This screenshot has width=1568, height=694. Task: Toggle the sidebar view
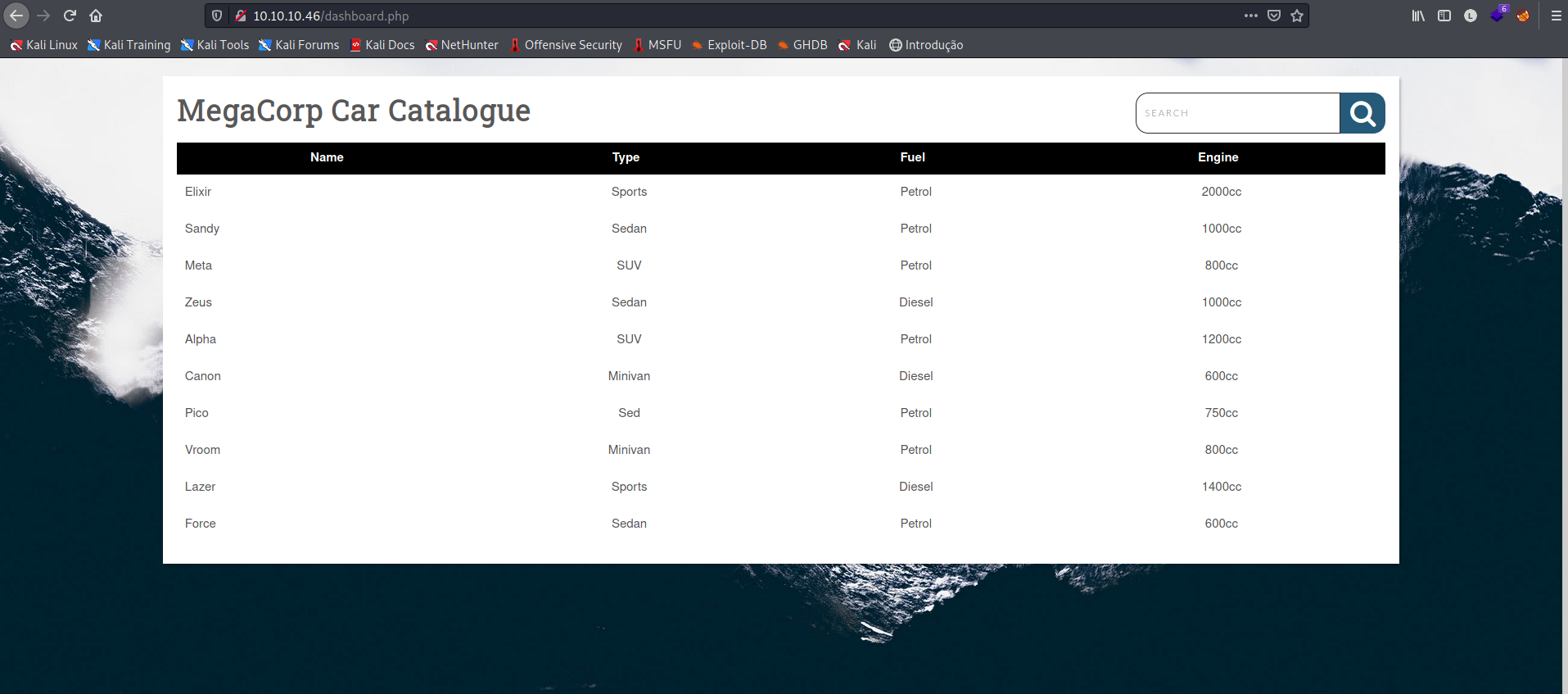[1444, 16]
